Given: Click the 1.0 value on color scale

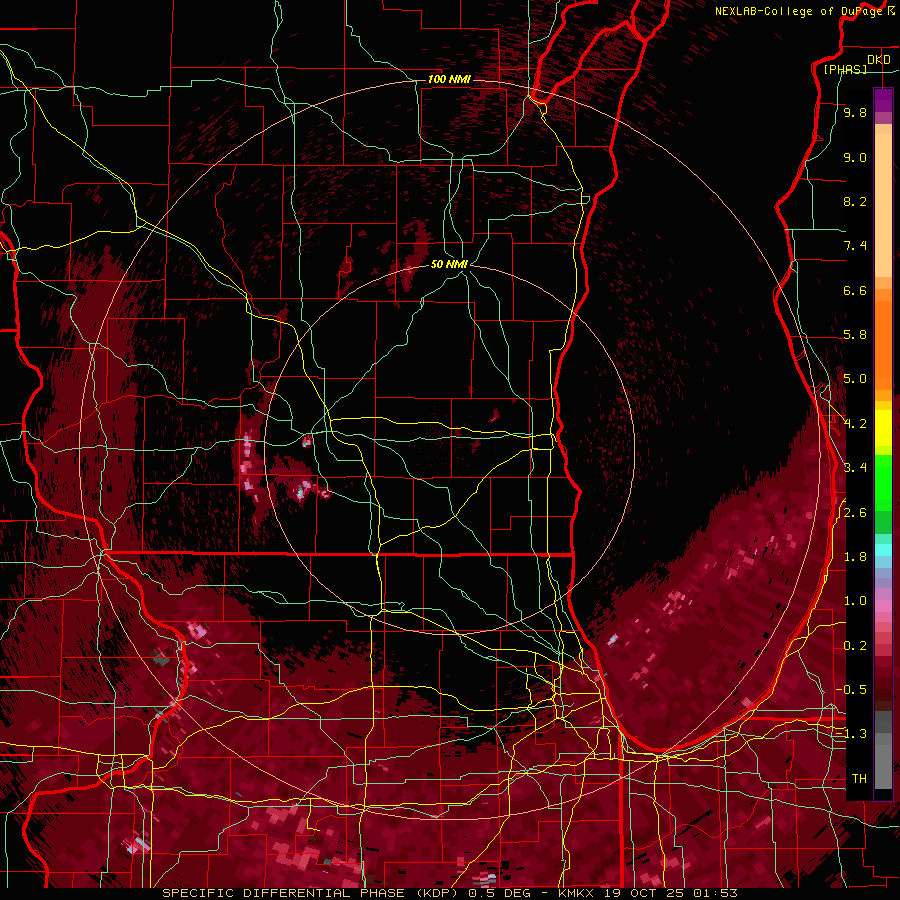Looking at the screenshot, I should pyautogui.click(x=855, y=601).
